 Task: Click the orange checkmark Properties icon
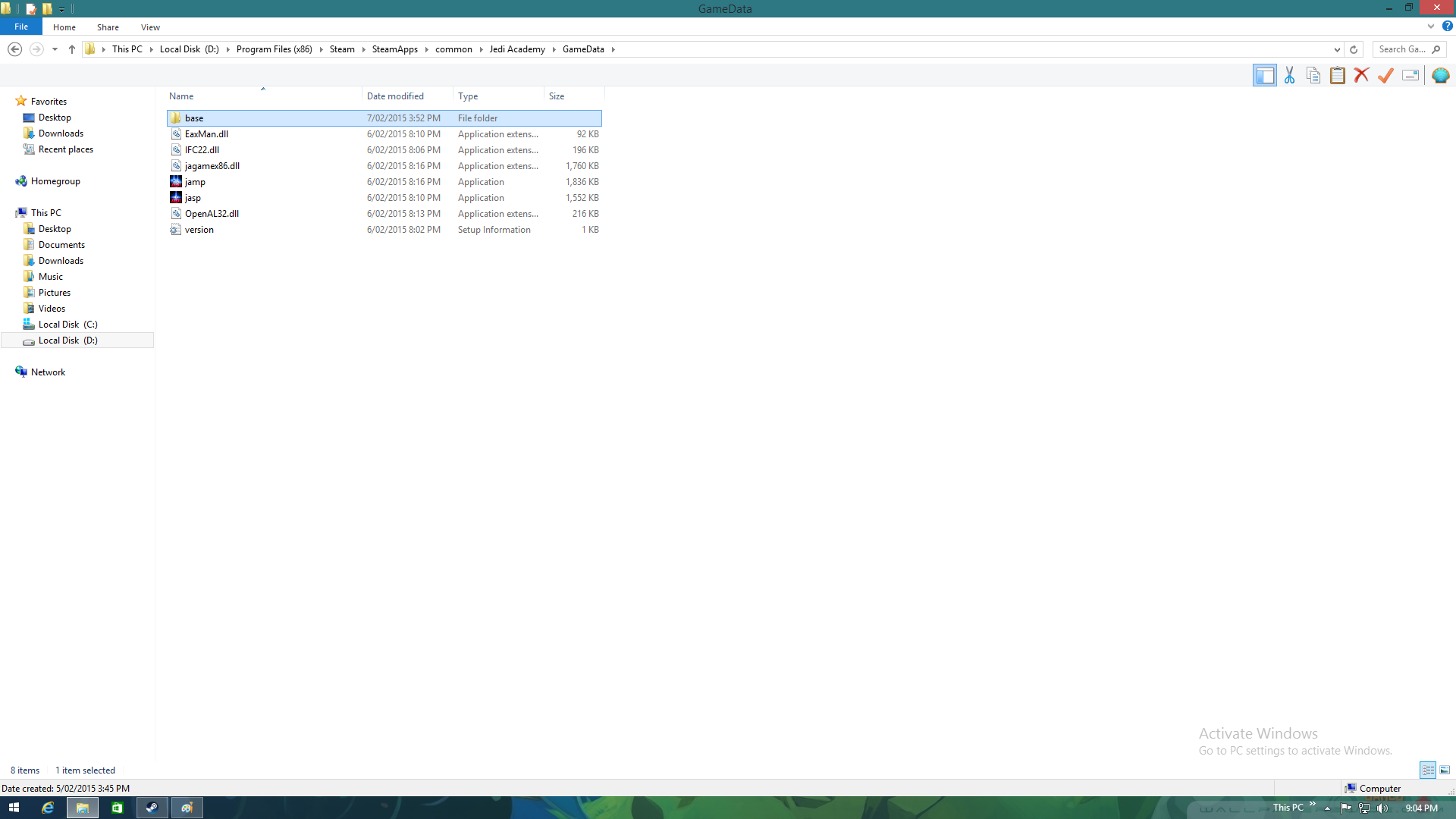(1386, 75)
